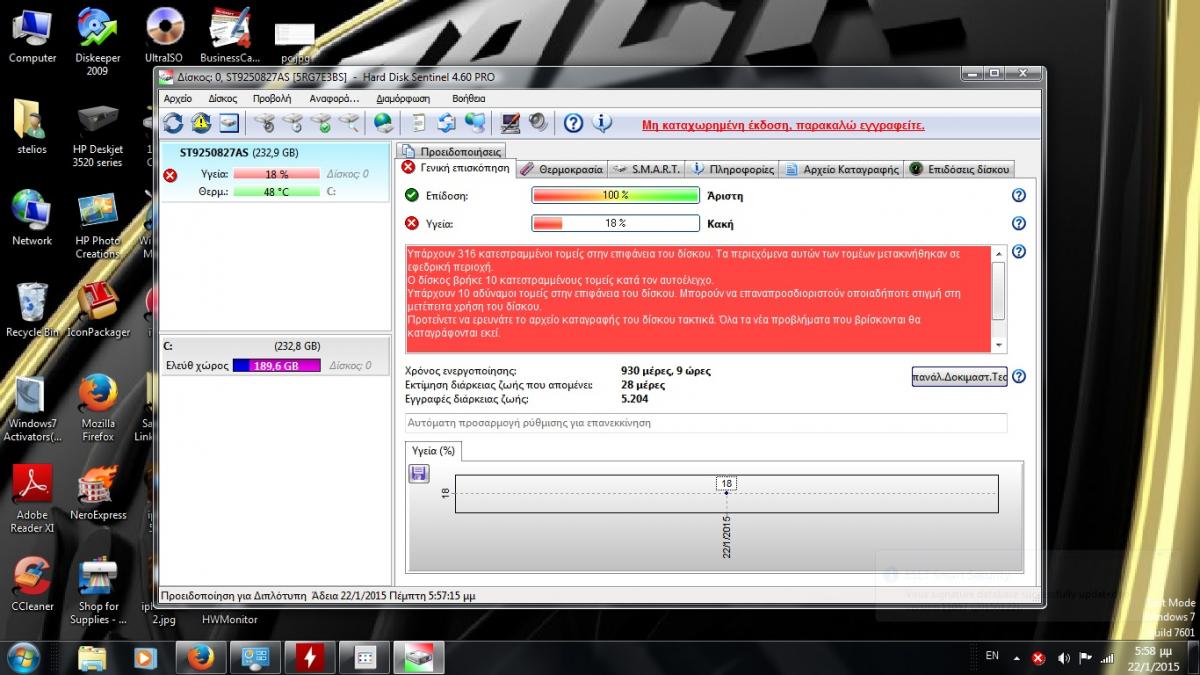
Task: Open NeroExpress desktop shortcut
Action: tap(98, 493)
